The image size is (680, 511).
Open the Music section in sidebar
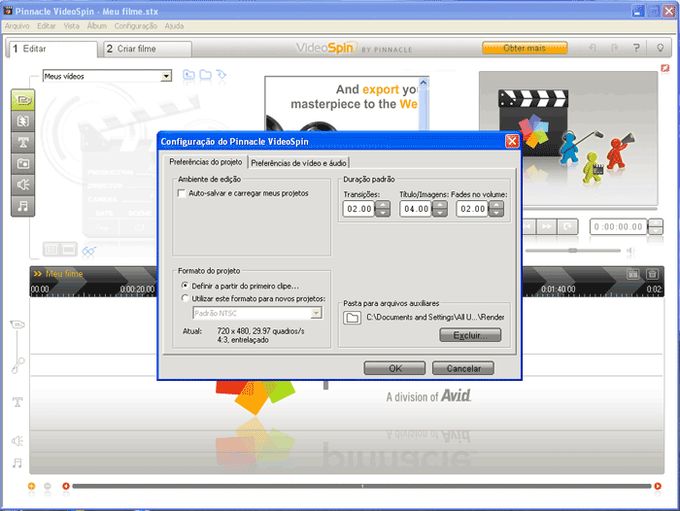tap(23, 206)
